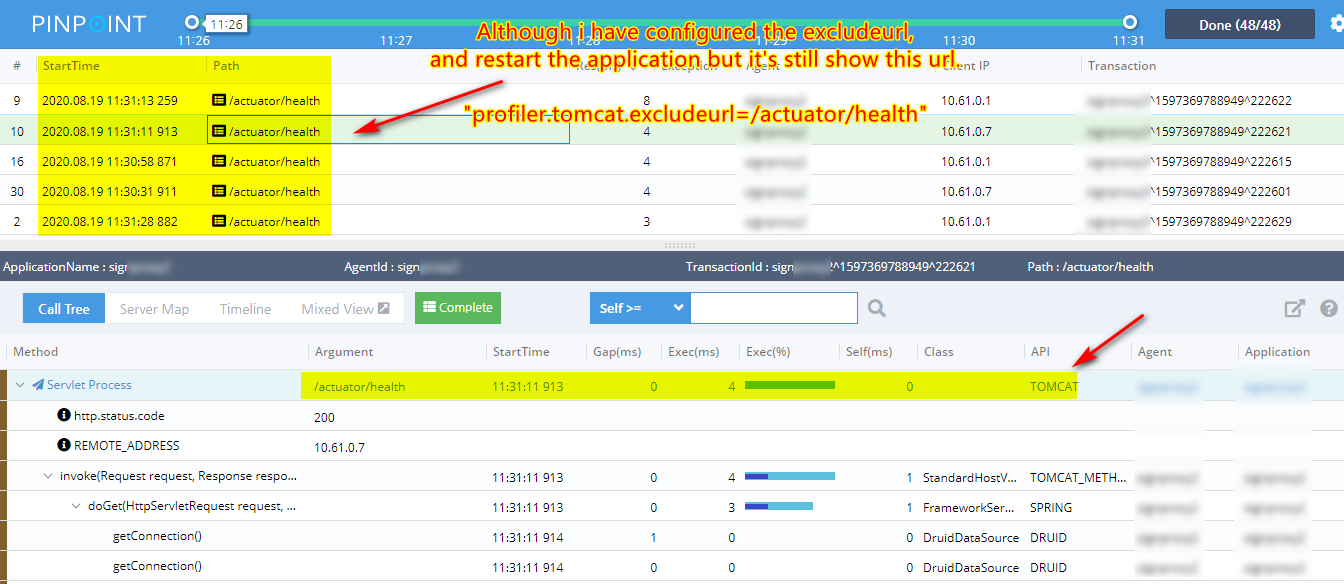
Task: Sort by StartTime column header
Action: click(x=70, y=66)
